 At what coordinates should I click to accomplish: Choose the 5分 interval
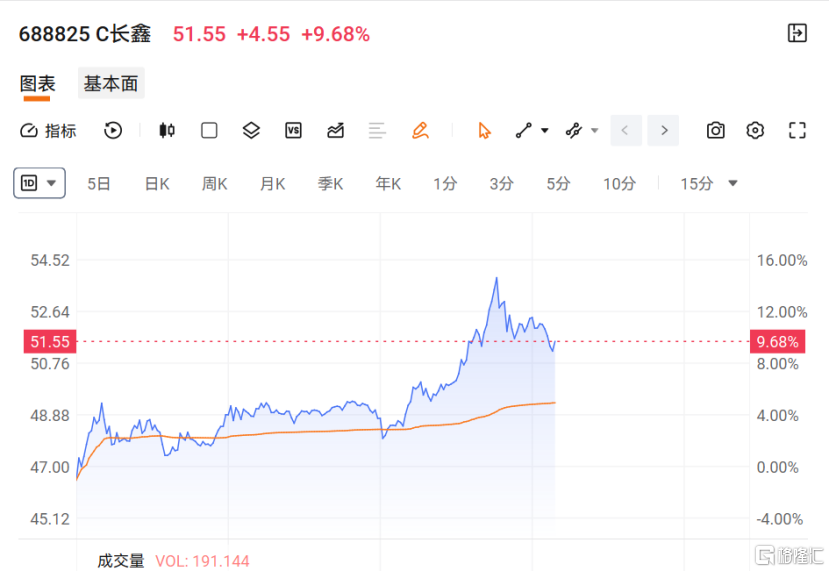[558, 184]
